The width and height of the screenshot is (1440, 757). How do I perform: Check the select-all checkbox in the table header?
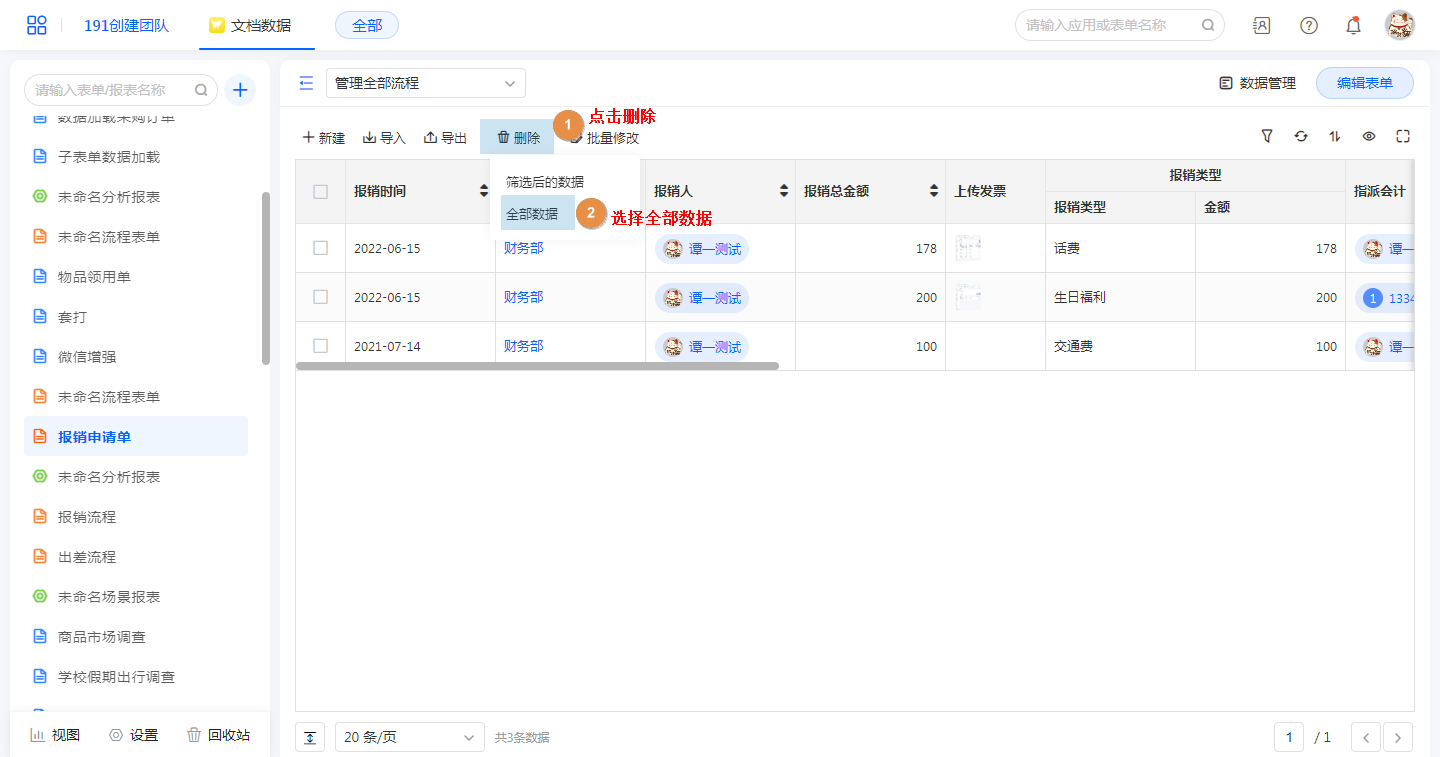pyautogui.click(x=320, y=191)
